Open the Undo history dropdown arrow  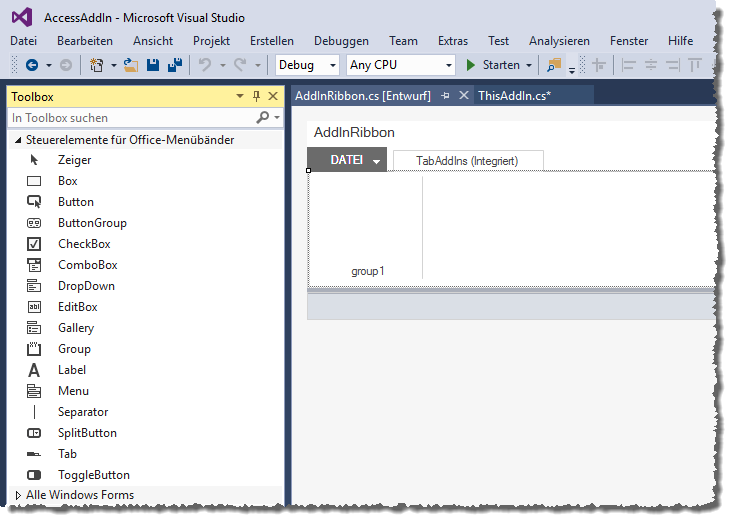[x=223, y=66]
